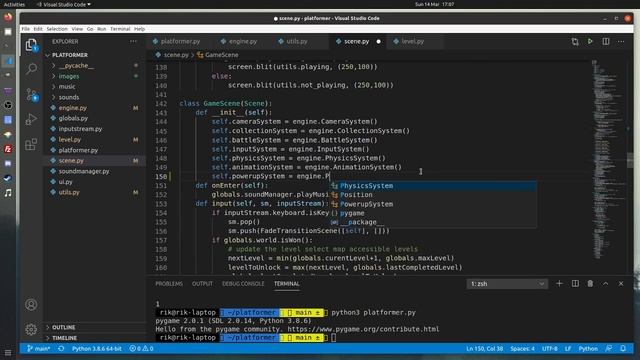The width and height of the screenshot is (640, 360).
Task: Select Python 3.8.6 64-bit interpreter
Action: pyautogui.click(x=97, y=349)
